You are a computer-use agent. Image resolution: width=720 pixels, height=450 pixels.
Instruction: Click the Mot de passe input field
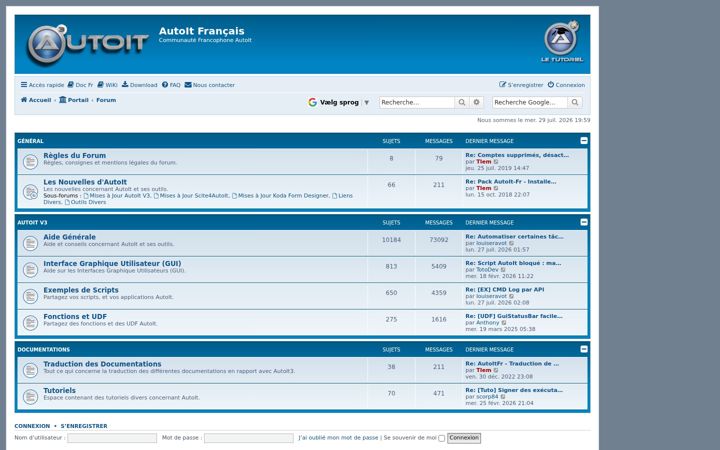click(x=249, y=438)
